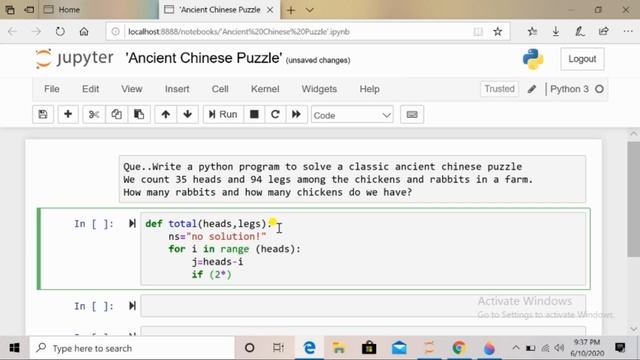Open Google Chrome from the taskbar
The height and width of the screenshot is (360, 640).
click(x=459, y=348)
